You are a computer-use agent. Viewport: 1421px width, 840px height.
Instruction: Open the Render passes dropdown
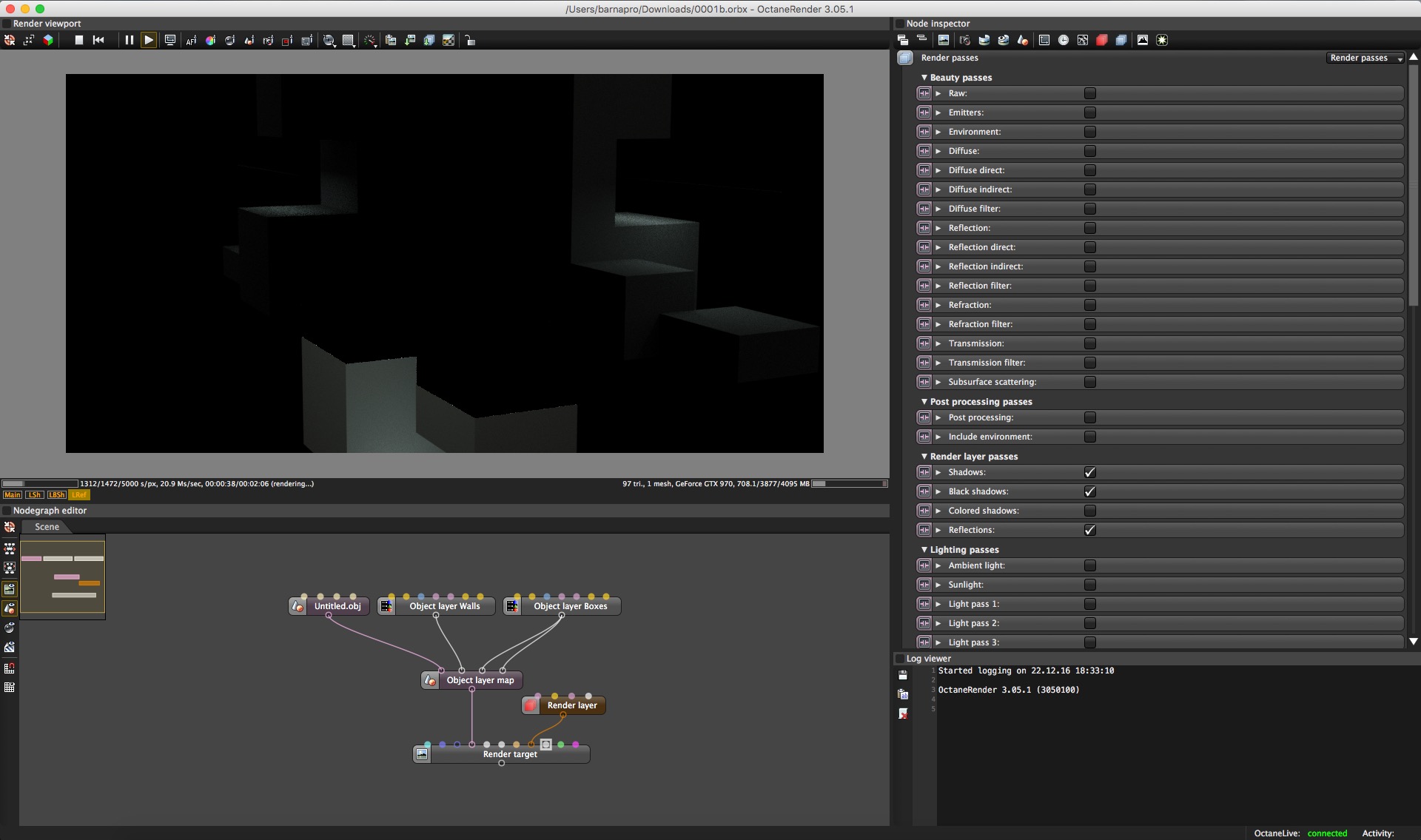tap(1365, 58)
